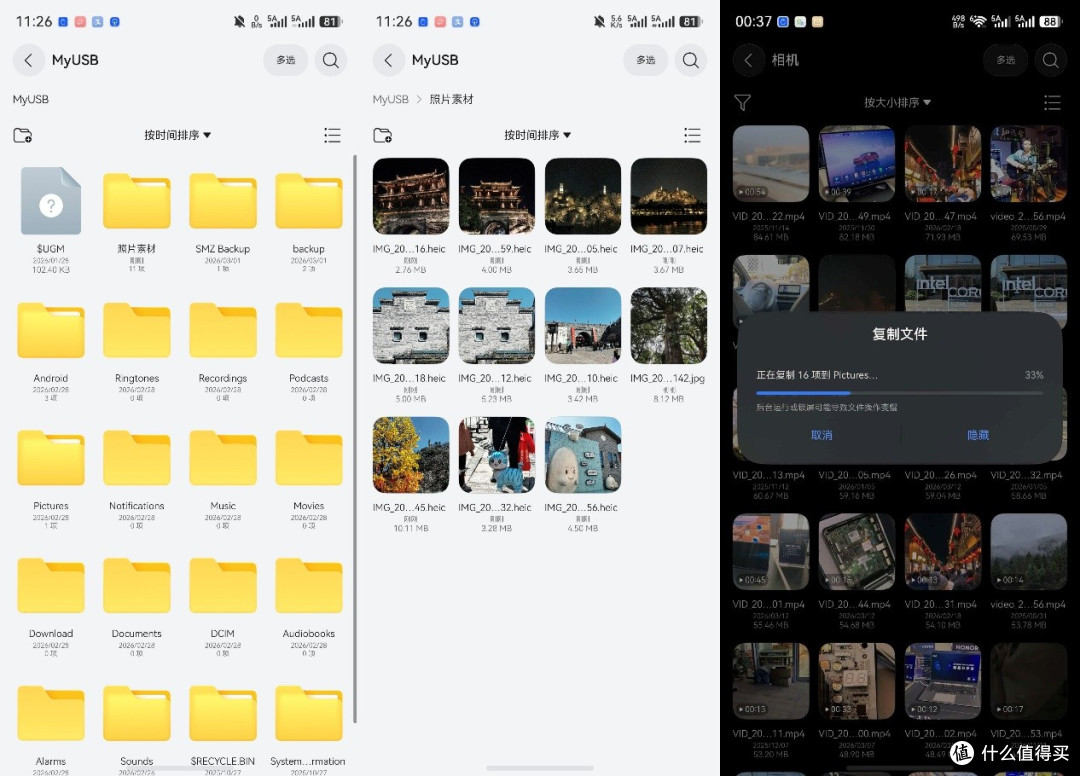Switch 照片素材 screen to list view

(692, 135)
